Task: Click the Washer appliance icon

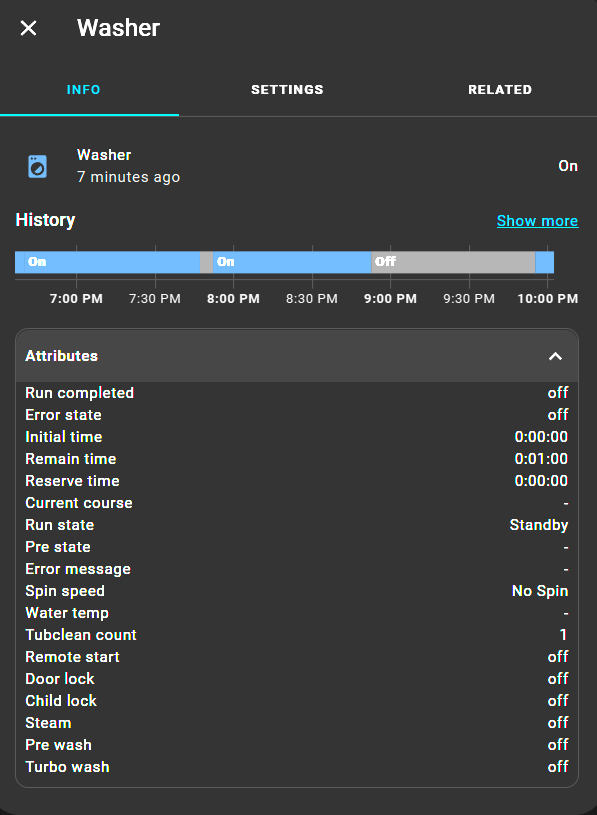Action: coord(36,165)
